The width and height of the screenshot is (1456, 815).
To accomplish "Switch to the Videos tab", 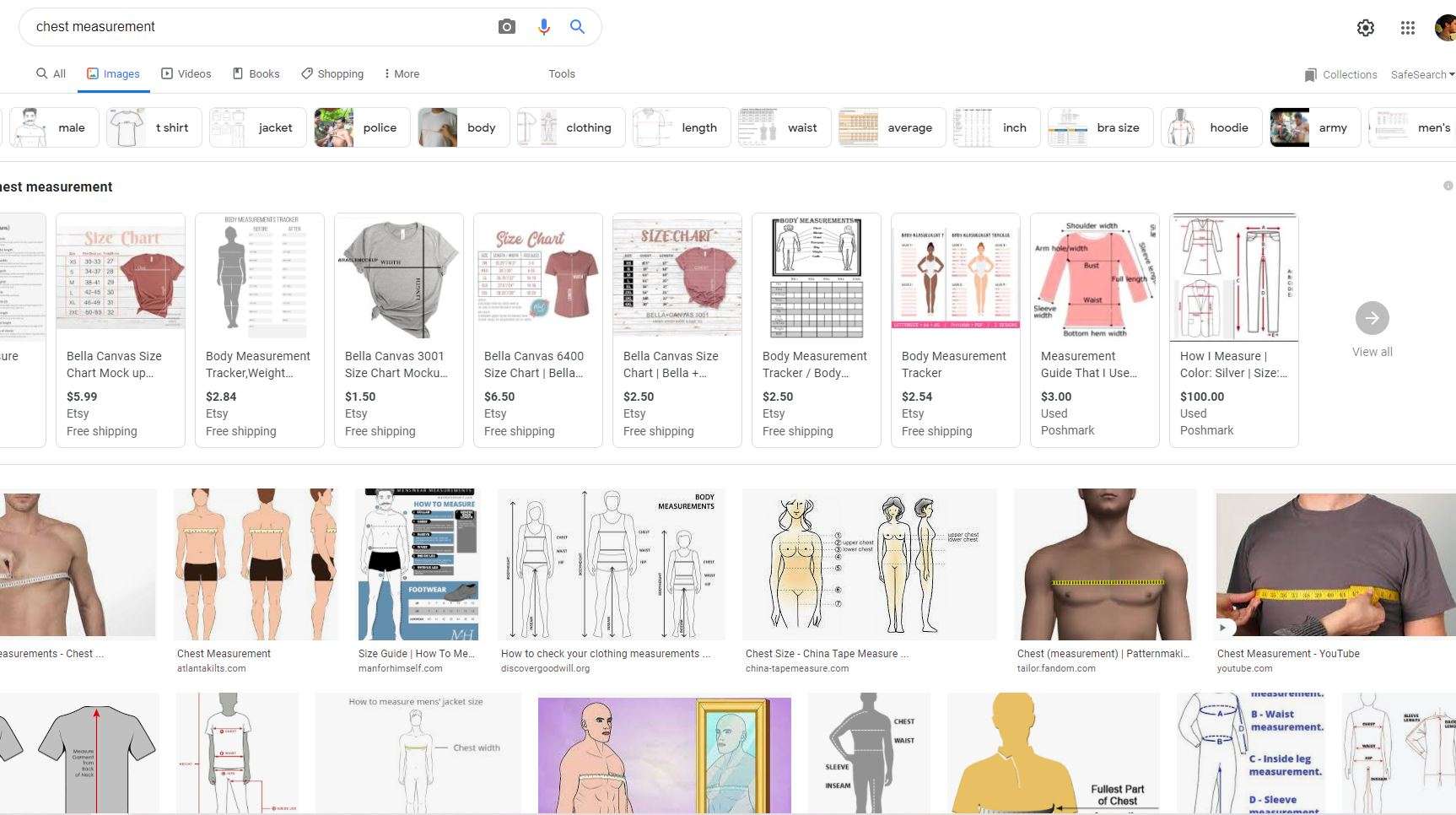I will point(186,74).
